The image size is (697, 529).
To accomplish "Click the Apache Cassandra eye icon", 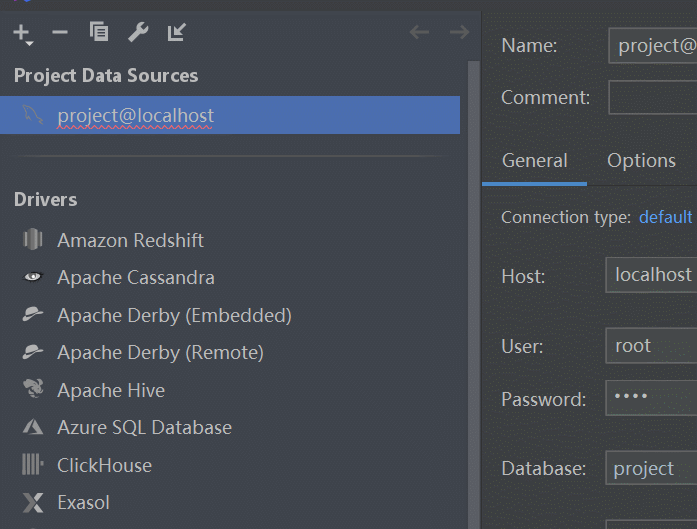I will [32, 277].
